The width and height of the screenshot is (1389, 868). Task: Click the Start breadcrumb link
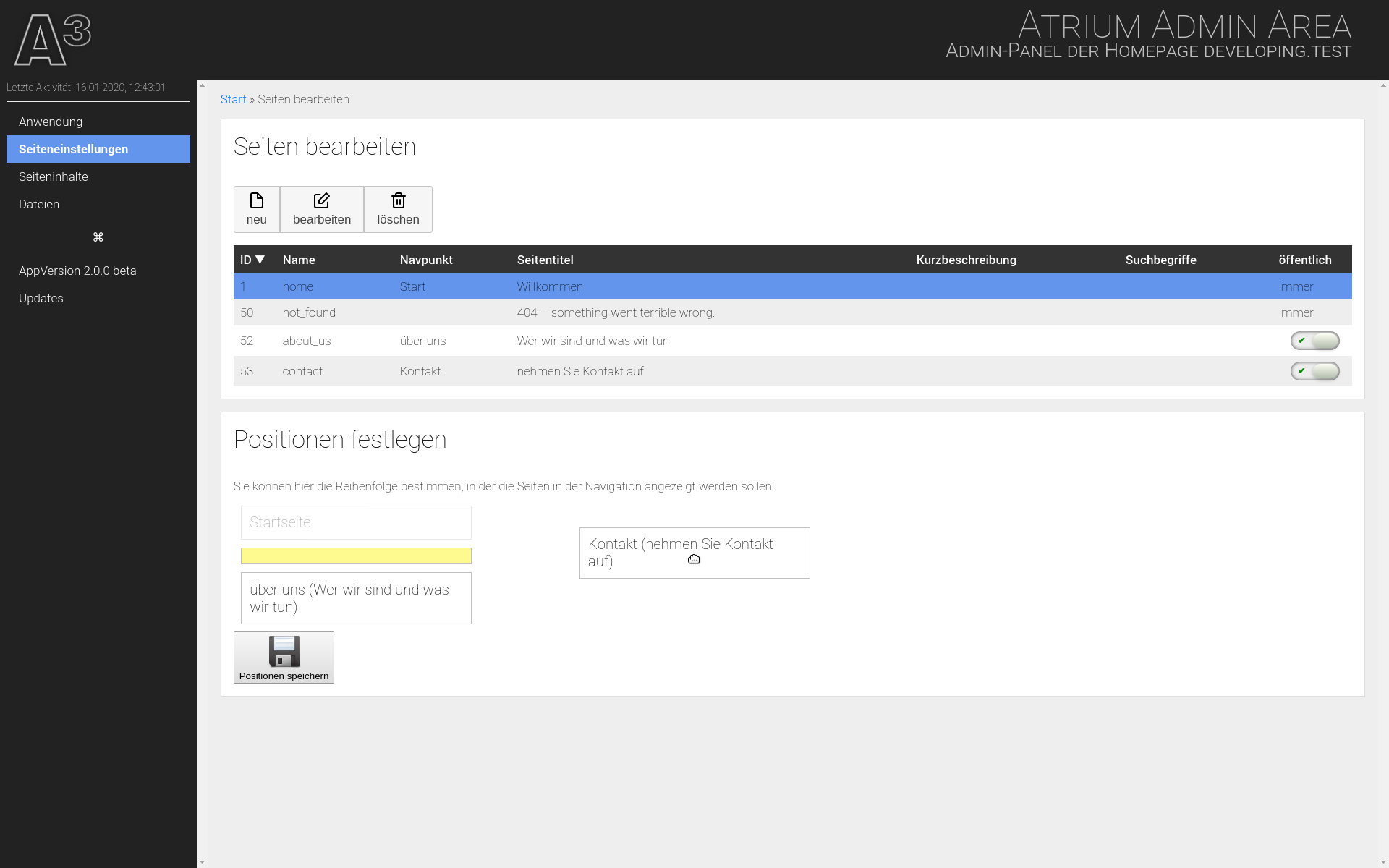coord(233,99)
